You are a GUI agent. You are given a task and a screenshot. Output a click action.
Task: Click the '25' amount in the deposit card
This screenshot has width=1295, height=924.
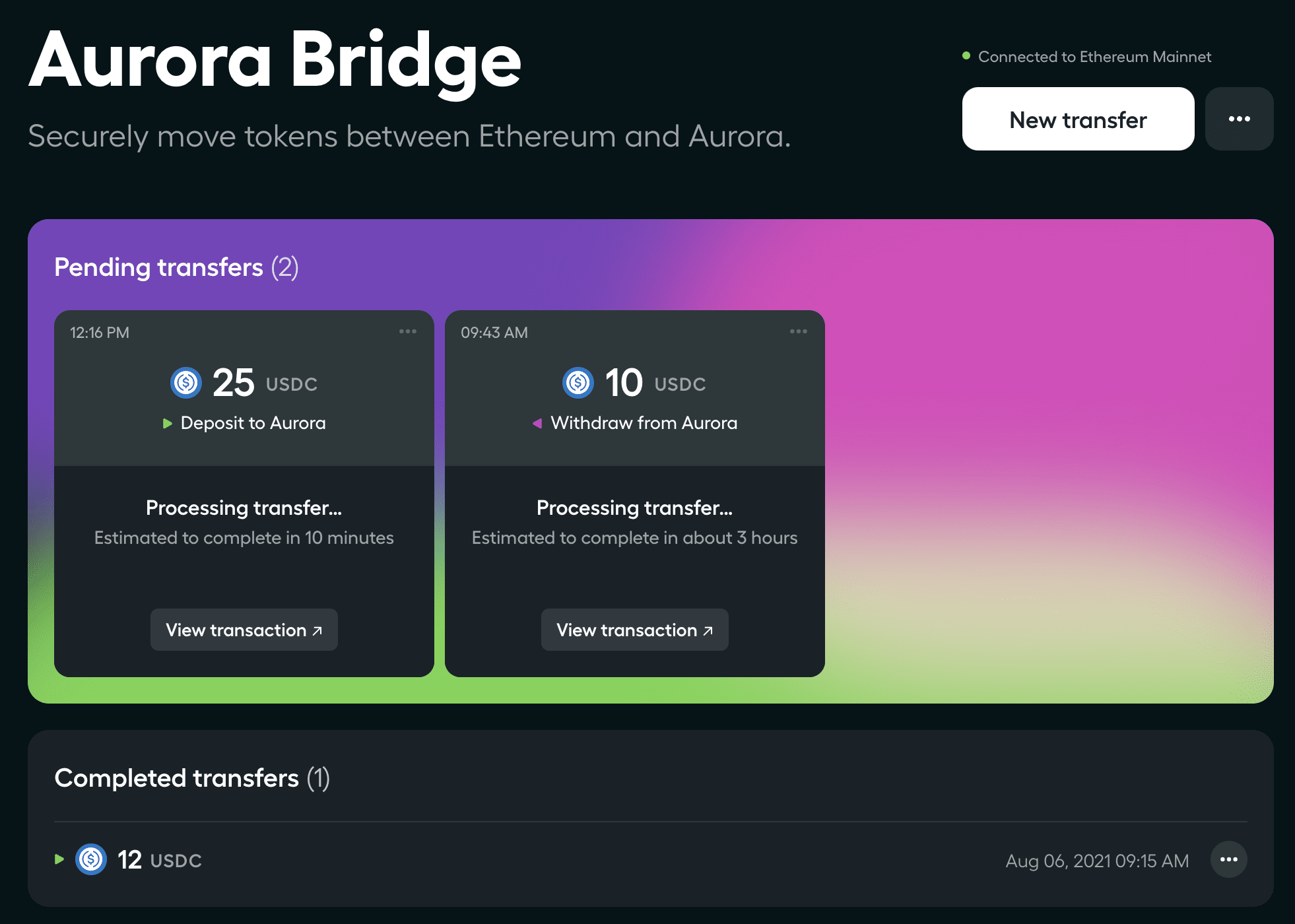tap(234, 383)
